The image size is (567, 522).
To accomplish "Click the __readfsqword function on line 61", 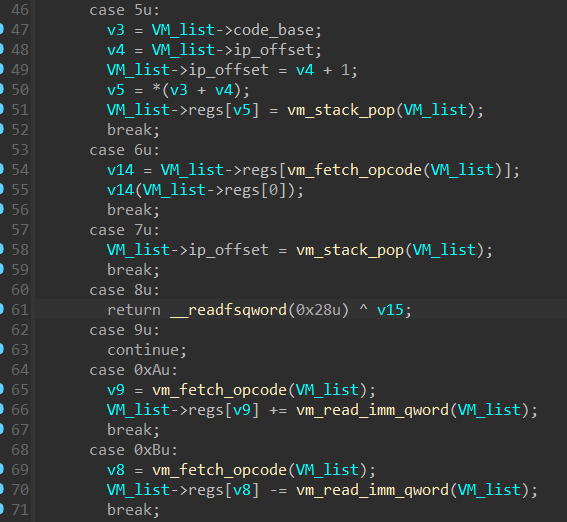I will 229,310.
